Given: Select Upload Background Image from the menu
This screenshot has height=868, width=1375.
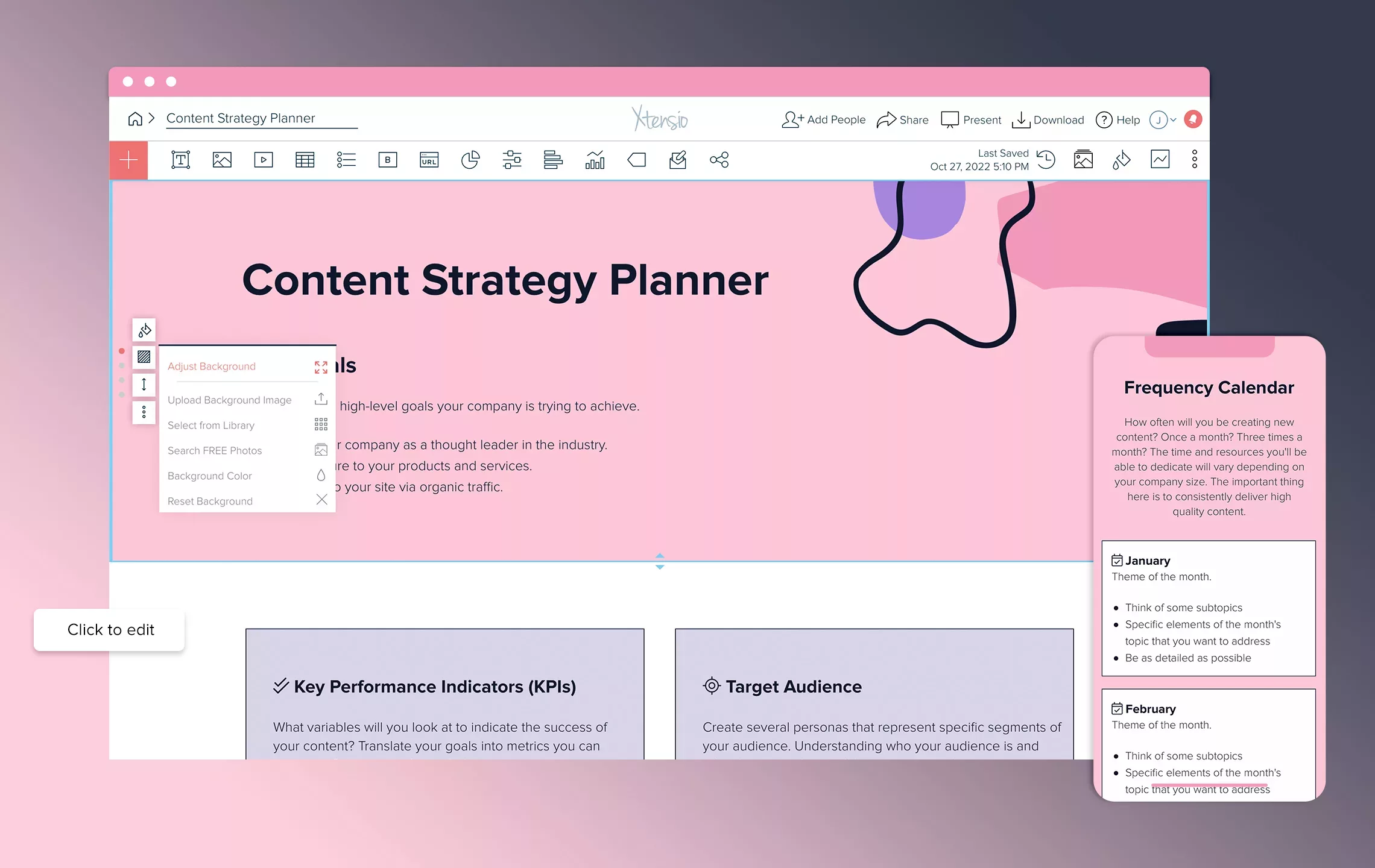Looking at the screenshot, I should click(x=230, y=400).
